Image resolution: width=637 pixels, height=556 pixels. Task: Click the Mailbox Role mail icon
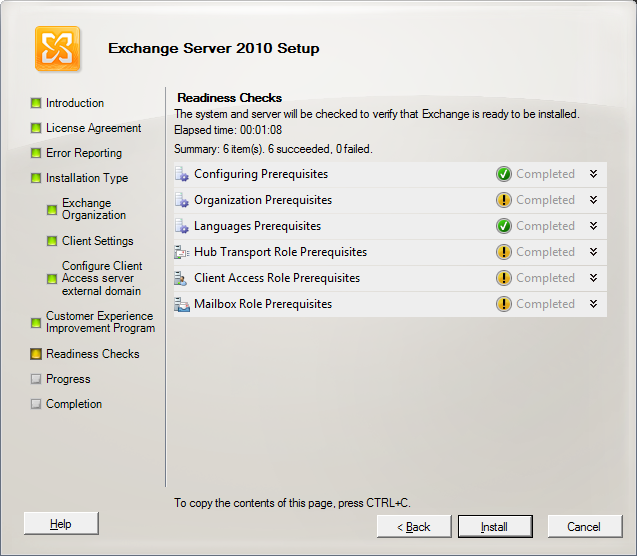182,304
